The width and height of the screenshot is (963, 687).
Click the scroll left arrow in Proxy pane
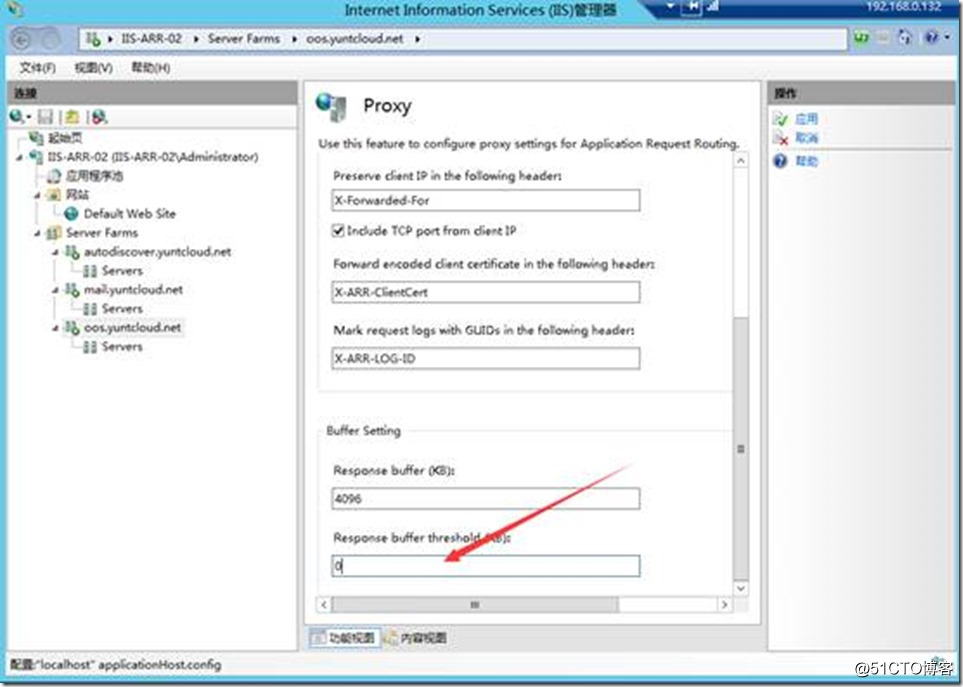[x=324, y=605]
